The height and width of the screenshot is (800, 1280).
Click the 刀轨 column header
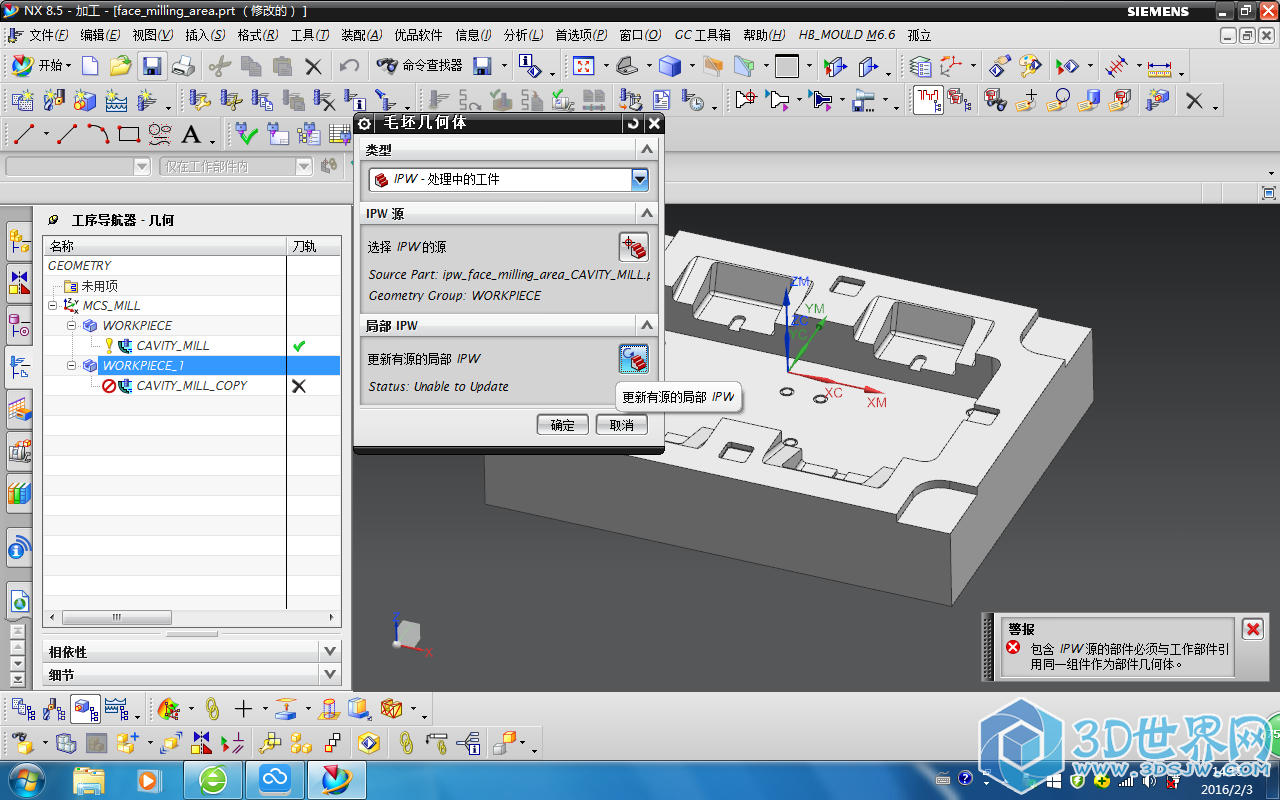pos(313,246)
